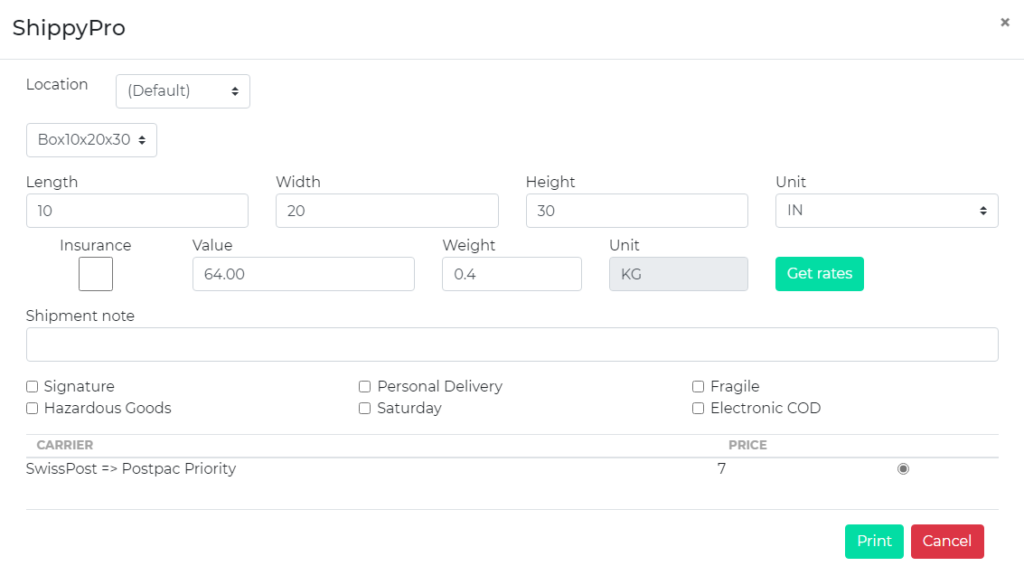Screen dimensions: 1024x585
Task: Enable the Insurance checkbox
Action: pyautogui.click(x=95, y=273)
